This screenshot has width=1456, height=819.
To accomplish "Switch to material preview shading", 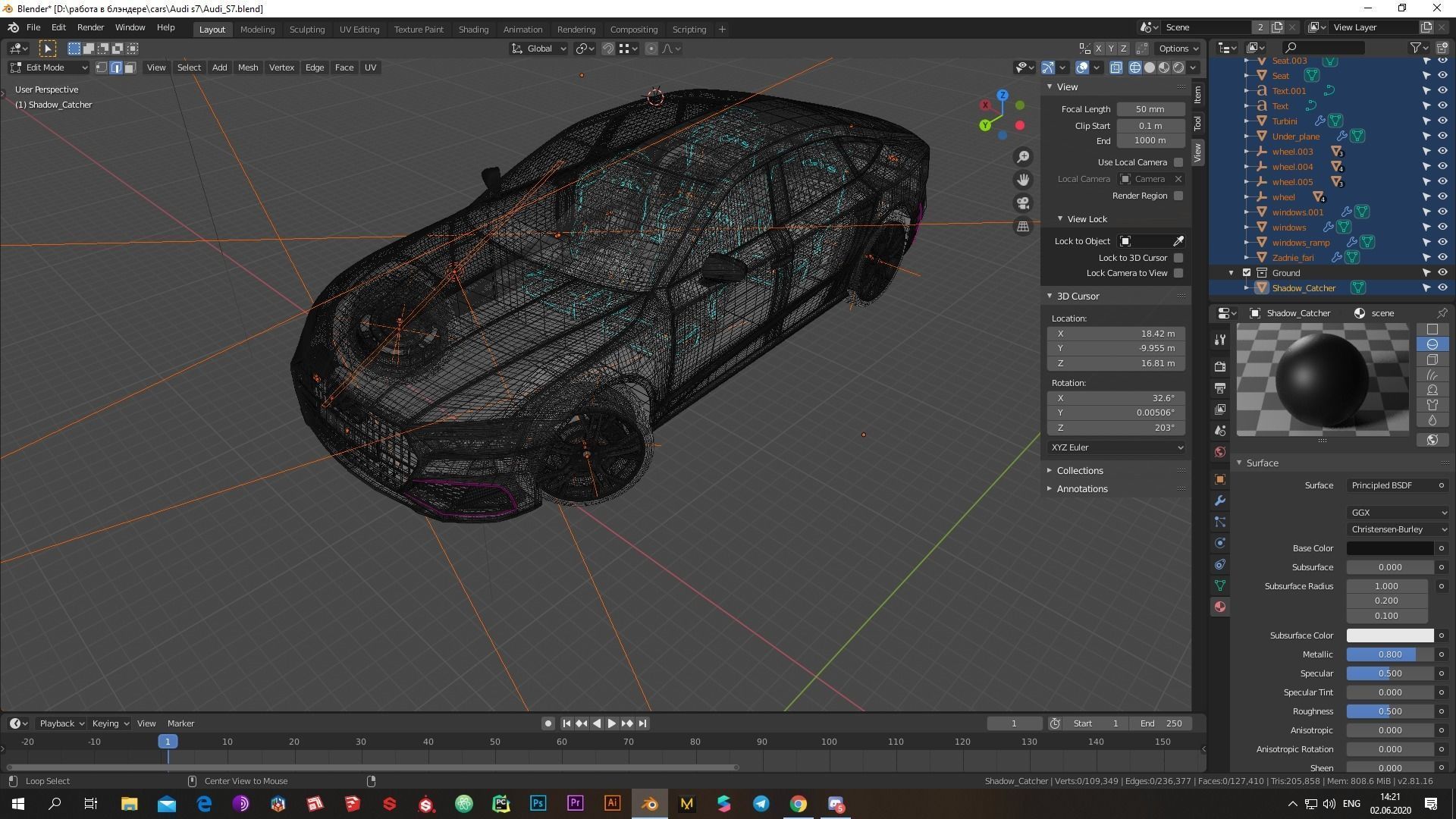I will point(1164,67).
